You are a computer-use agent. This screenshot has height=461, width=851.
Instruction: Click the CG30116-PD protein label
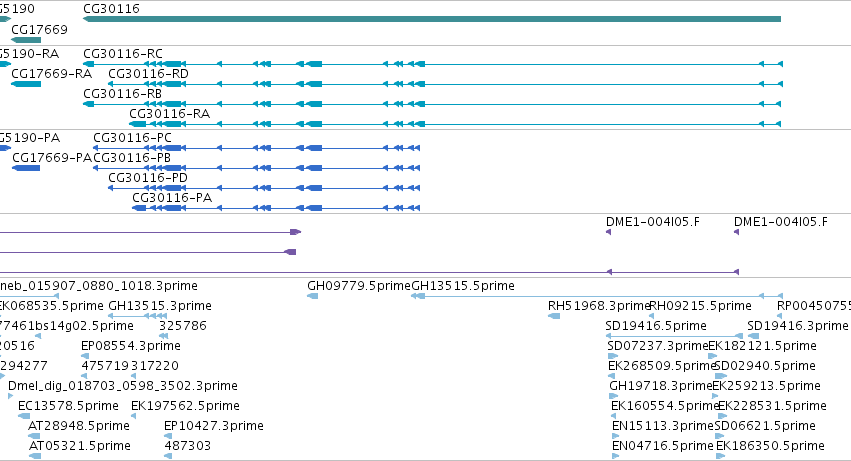[148, 178]
